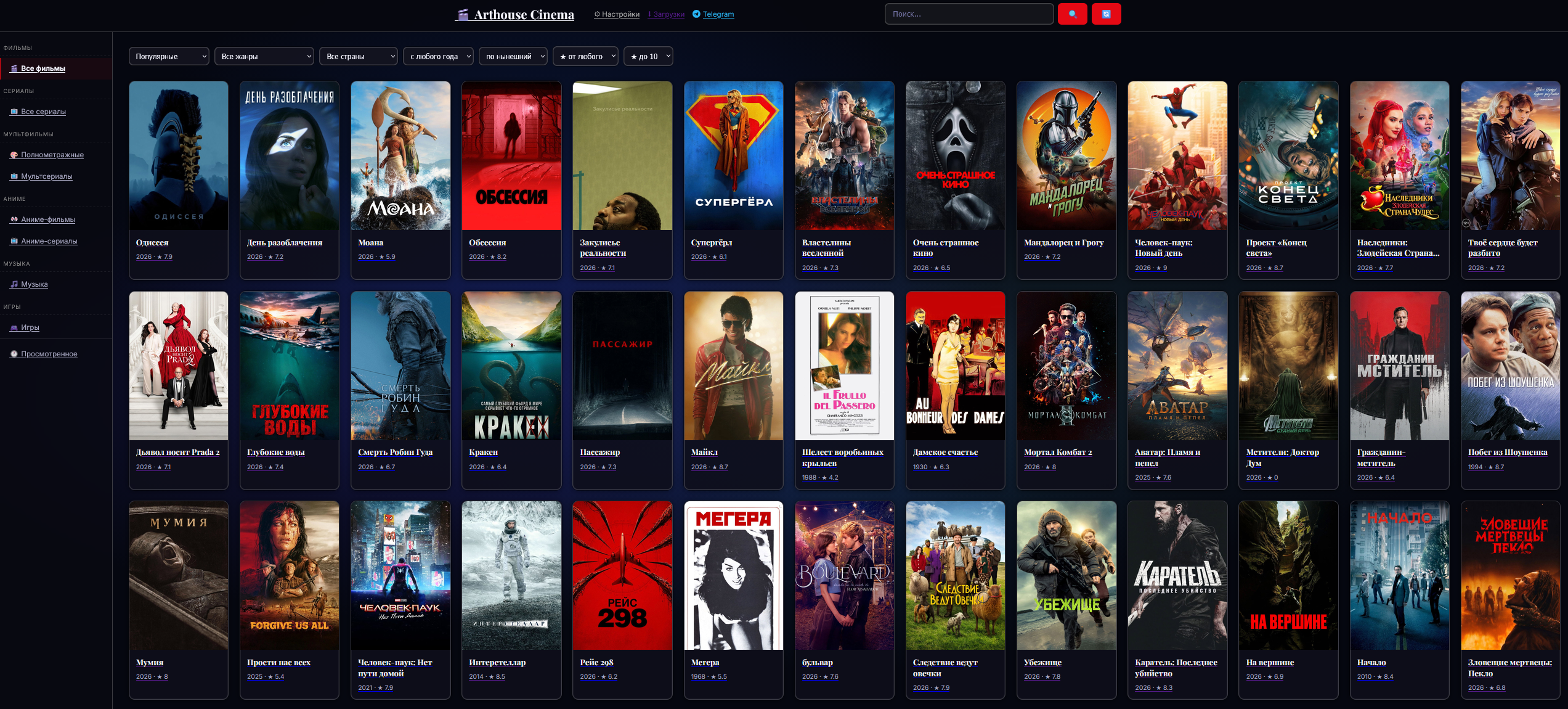Click the 'Аватар: Пламя и пепел' title
The width and height of the screenshot is (1568, 709).
point(1168,457)
